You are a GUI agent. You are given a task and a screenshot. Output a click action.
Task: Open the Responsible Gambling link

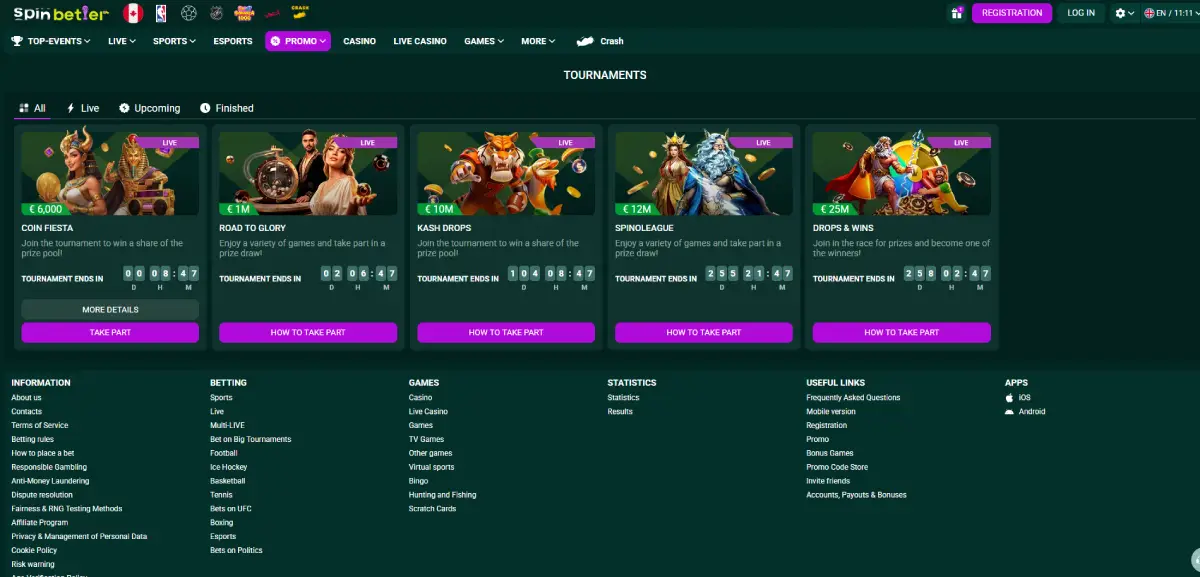click(49, 467)
